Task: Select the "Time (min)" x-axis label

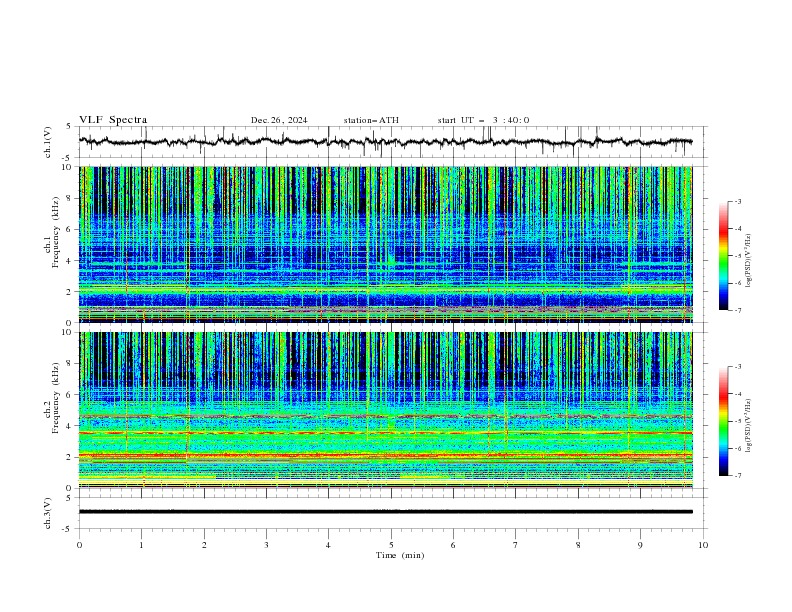Action: click(400, 555)
